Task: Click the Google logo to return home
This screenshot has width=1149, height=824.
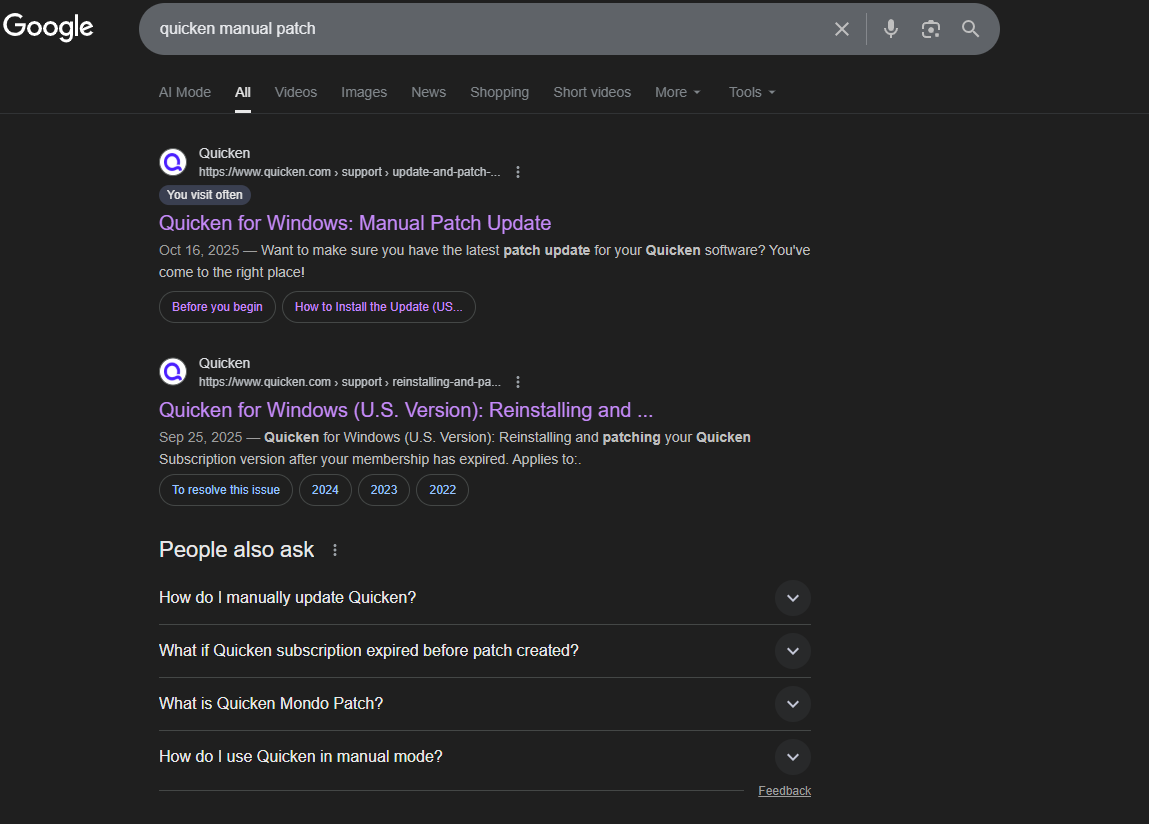Action: tap(47, 27)
